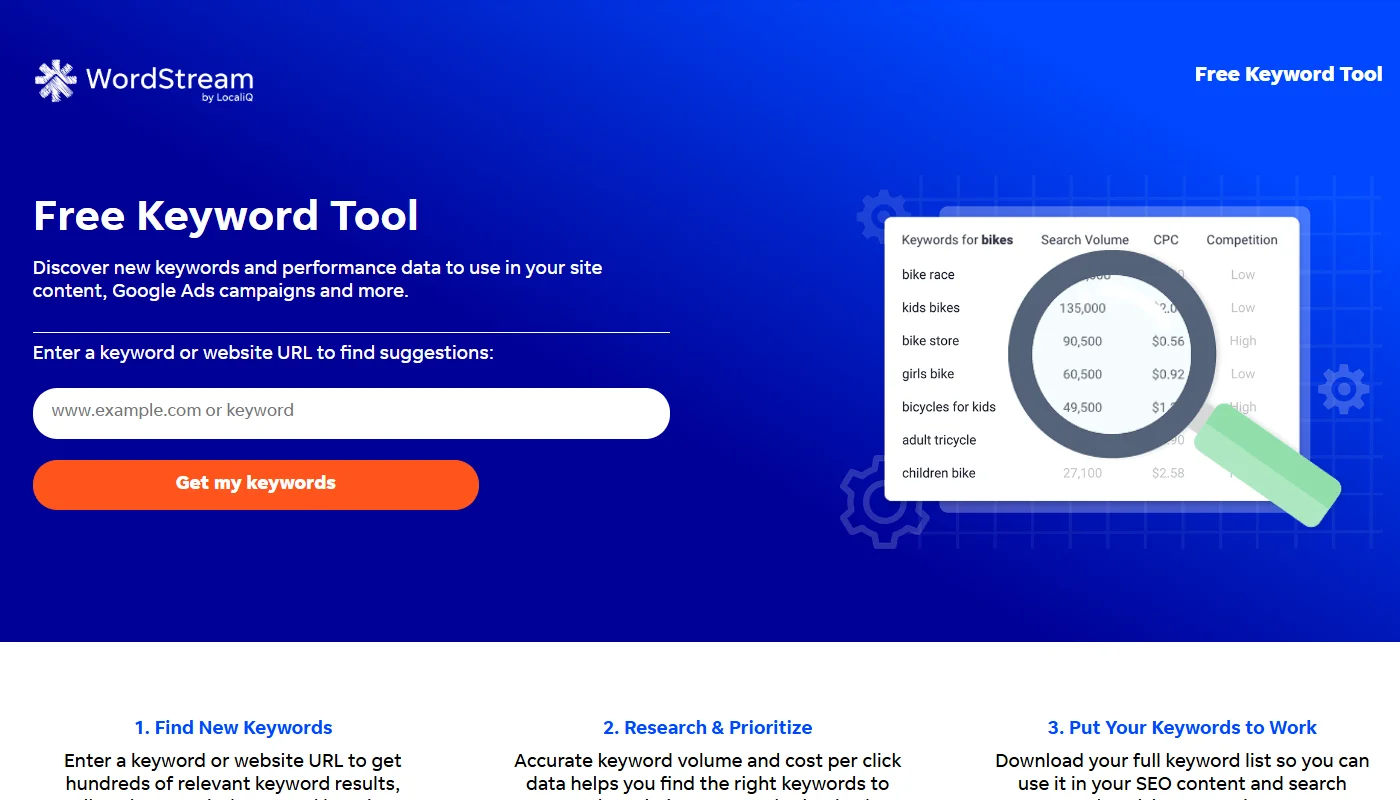Viewport: 1400px width, 800px height.
Task: Click the 49,500 search volume value
Action: (1083, 407)
